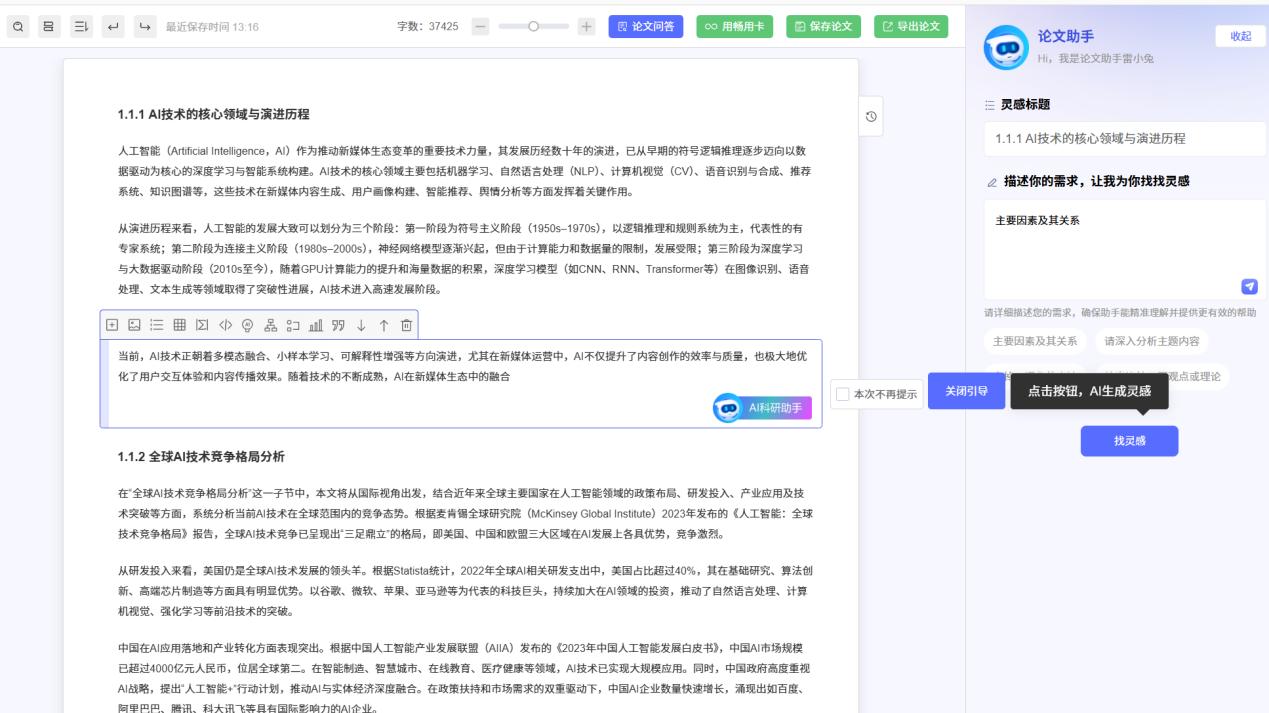The image size is (1269, 713).
Task: Open 论文问答 from the top bar
Action: 649,27
